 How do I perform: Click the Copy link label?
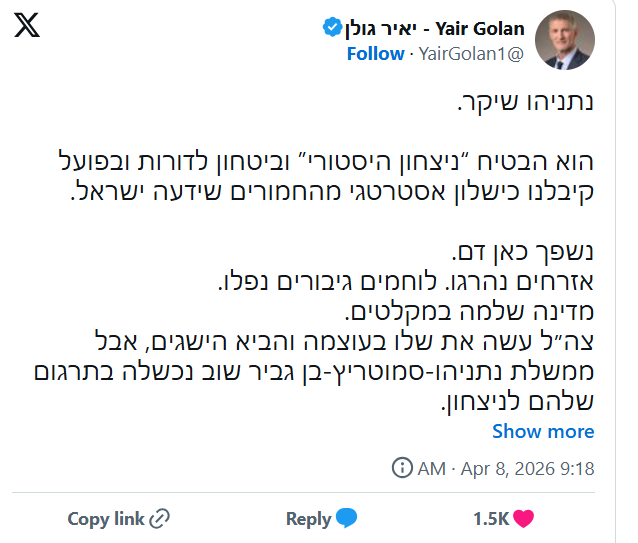tap(106, 519)
